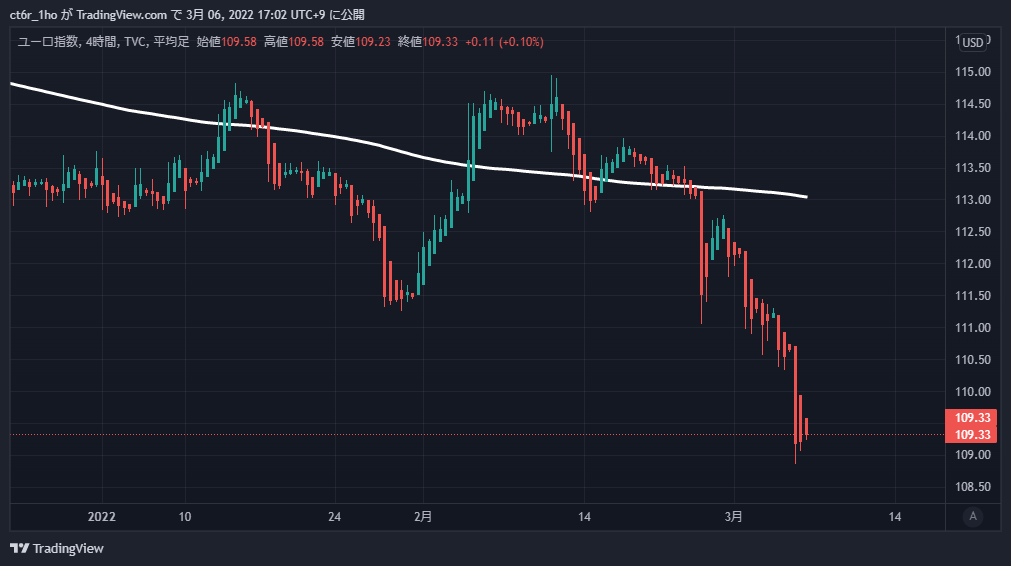Click the 114.50 price axis label
The height and width of the screenshot is (566, 1011).
pos(972,104)
